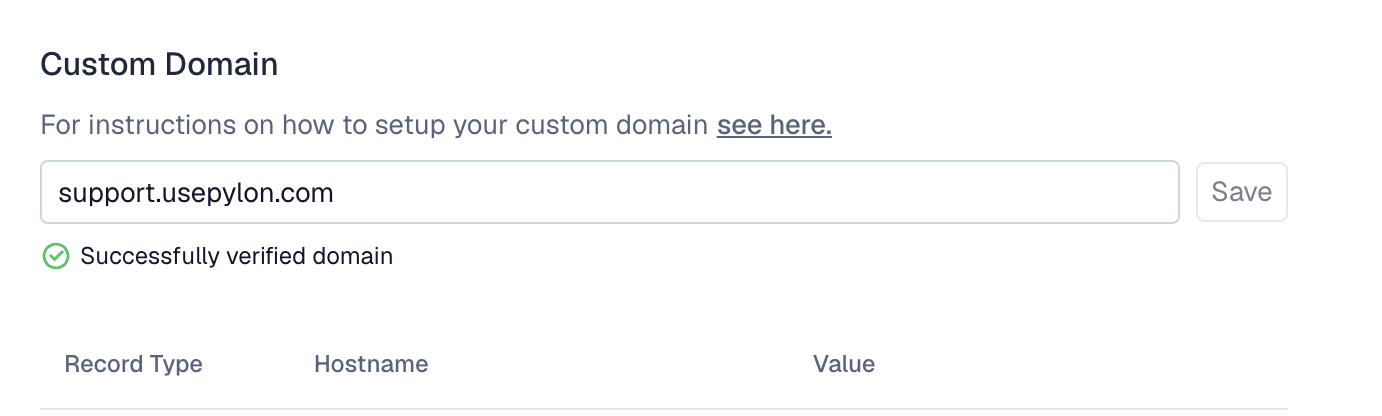The height and width of the screenshot is (416, 1382).
Task: Click the 'Successfully verified domain' status message
Action: (236, 256)
